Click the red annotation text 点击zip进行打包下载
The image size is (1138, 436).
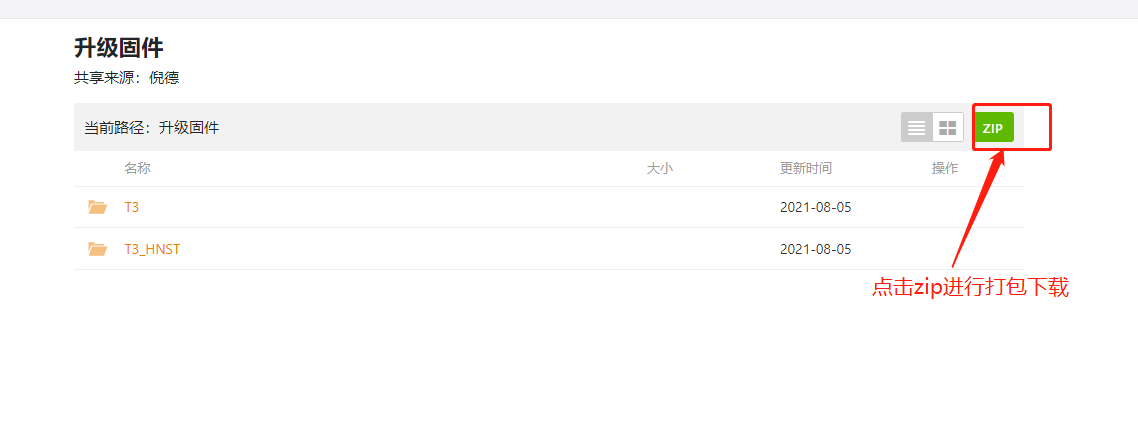(x=970, y=288)
